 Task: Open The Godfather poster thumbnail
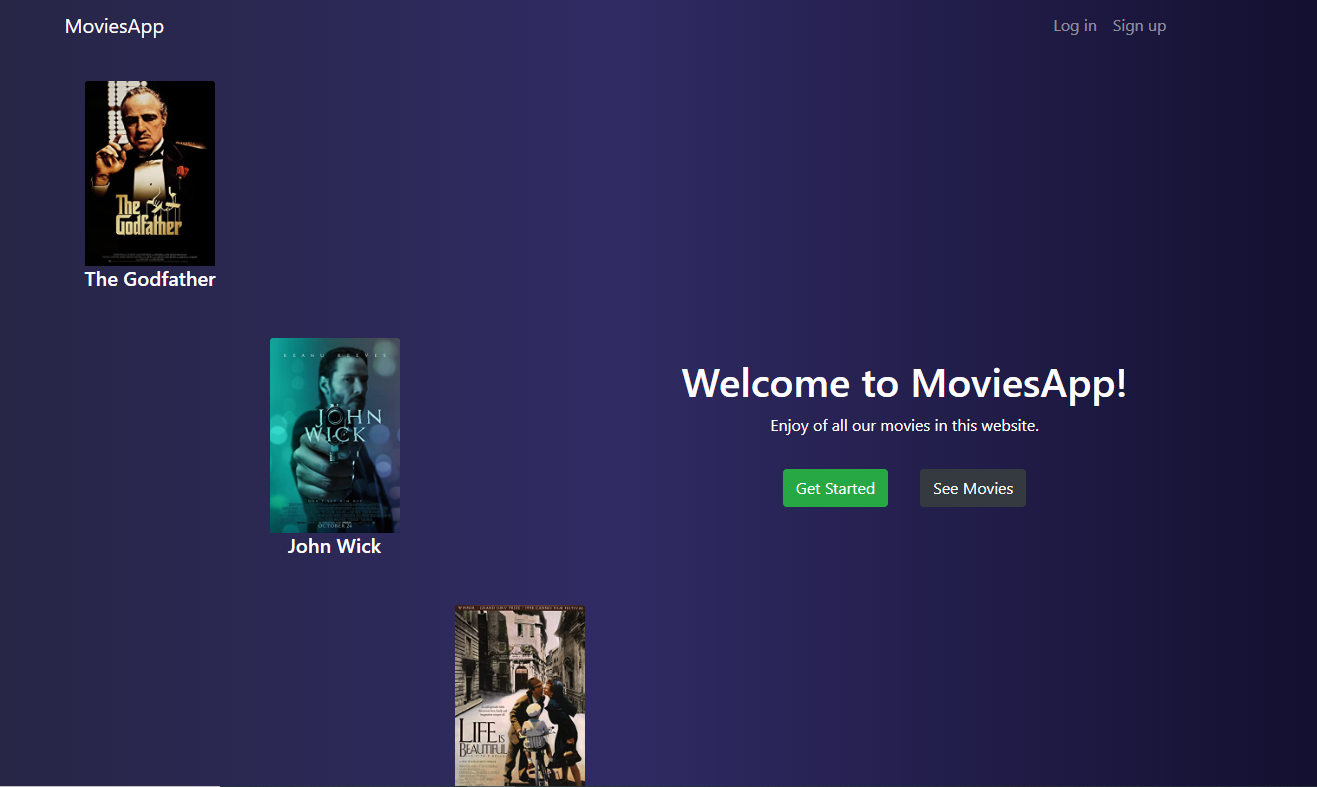coord(150,173)
